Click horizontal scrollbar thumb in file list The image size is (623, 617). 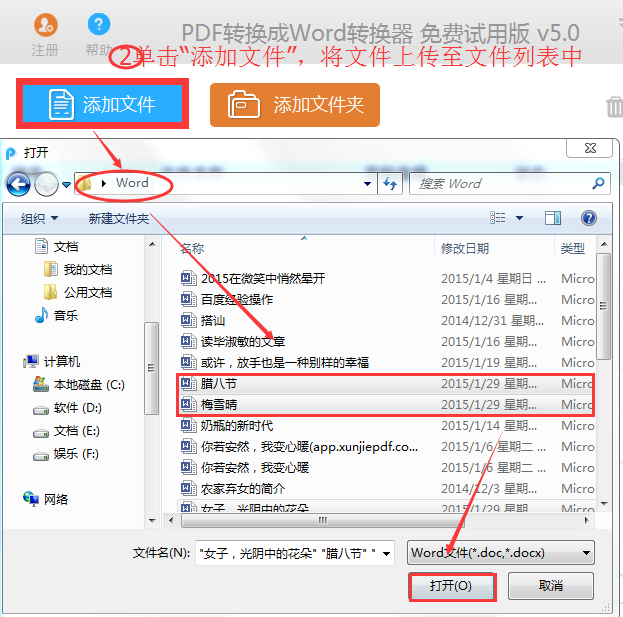(323, 520)
